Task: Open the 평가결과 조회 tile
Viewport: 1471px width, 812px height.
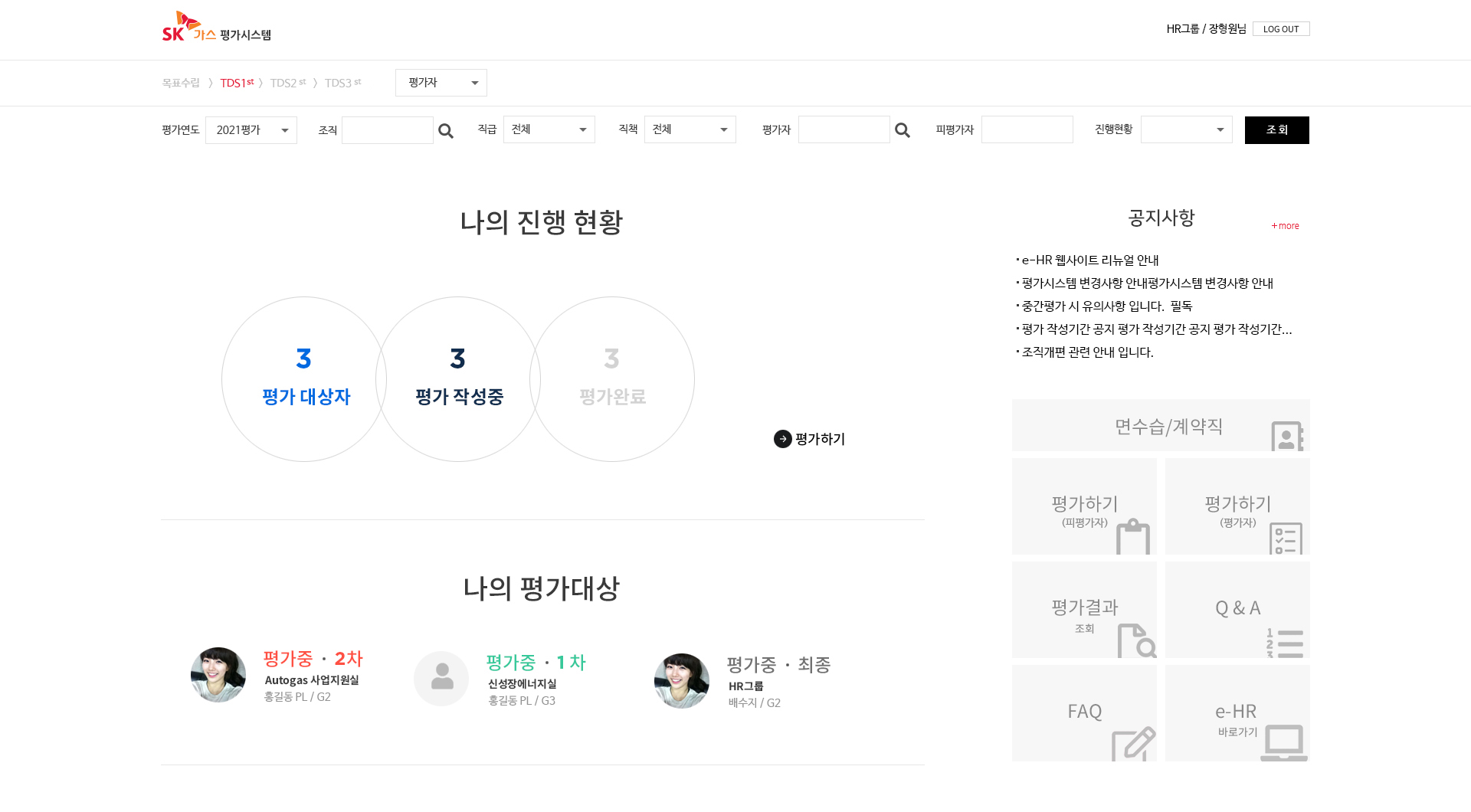Action: click(x=1084, y=610)
